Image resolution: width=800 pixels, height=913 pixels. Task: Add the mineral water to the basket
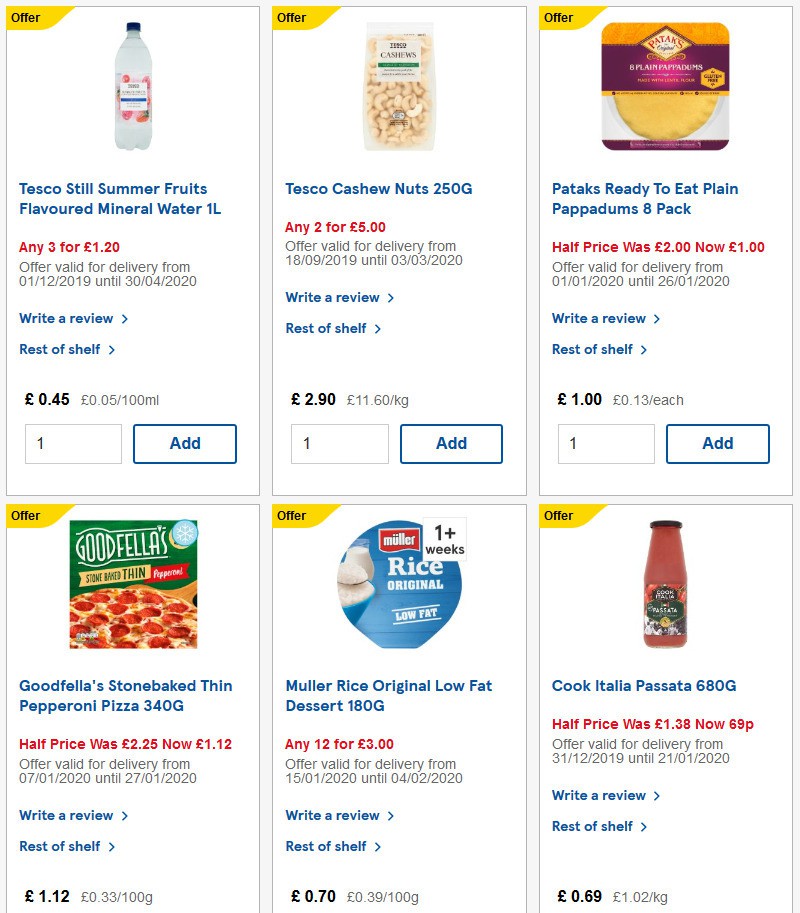pos(185,443)
